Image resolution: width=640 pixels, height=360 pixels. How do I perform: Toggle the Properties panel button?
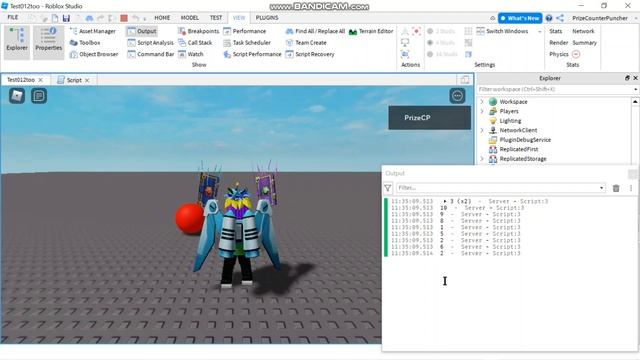[49, 42]
